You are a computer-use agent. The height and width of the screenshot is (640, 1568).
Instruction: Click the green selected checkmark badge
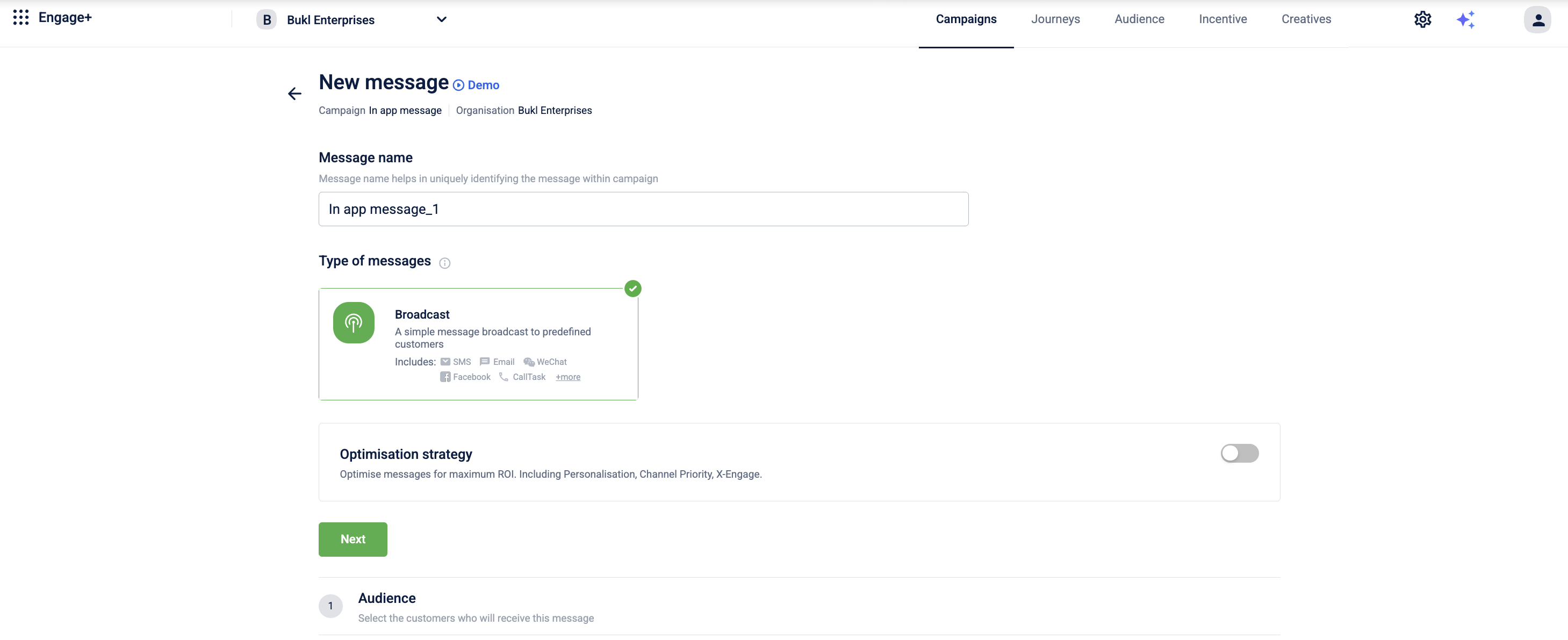633,289
